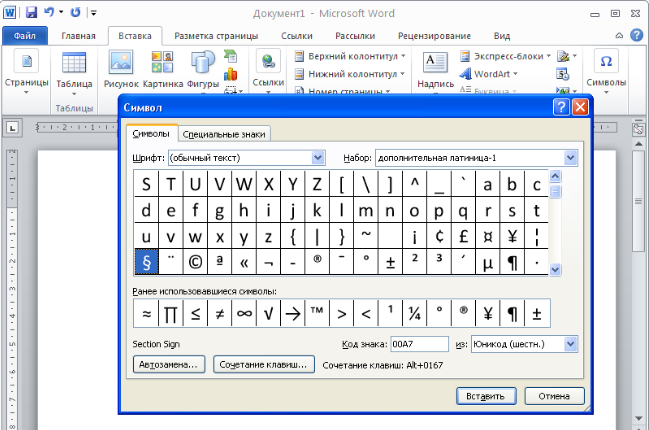Insert a text box with Надпись
The width and height of the screenshot is (649, 430).
(435, 70)
